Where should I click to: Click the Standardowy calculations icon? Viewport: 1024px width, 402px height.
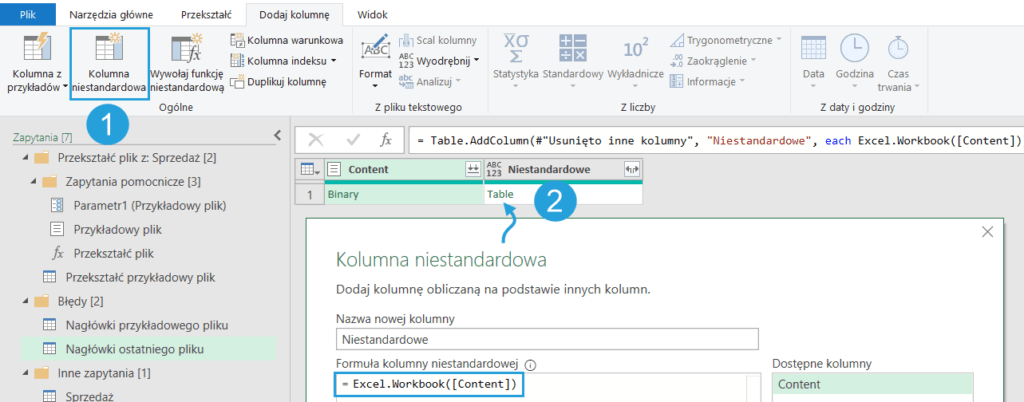point(573,48)
